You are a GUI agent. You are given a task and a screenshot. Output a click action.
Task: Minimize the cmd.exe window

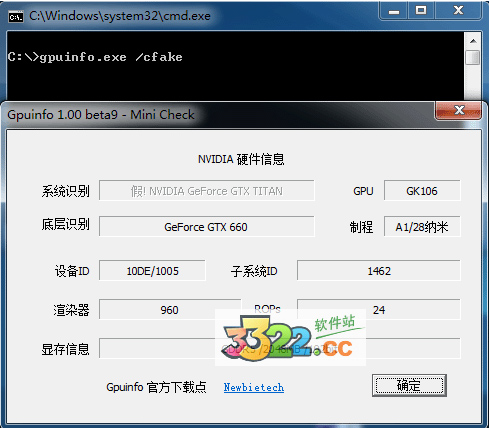click(394, 11)
